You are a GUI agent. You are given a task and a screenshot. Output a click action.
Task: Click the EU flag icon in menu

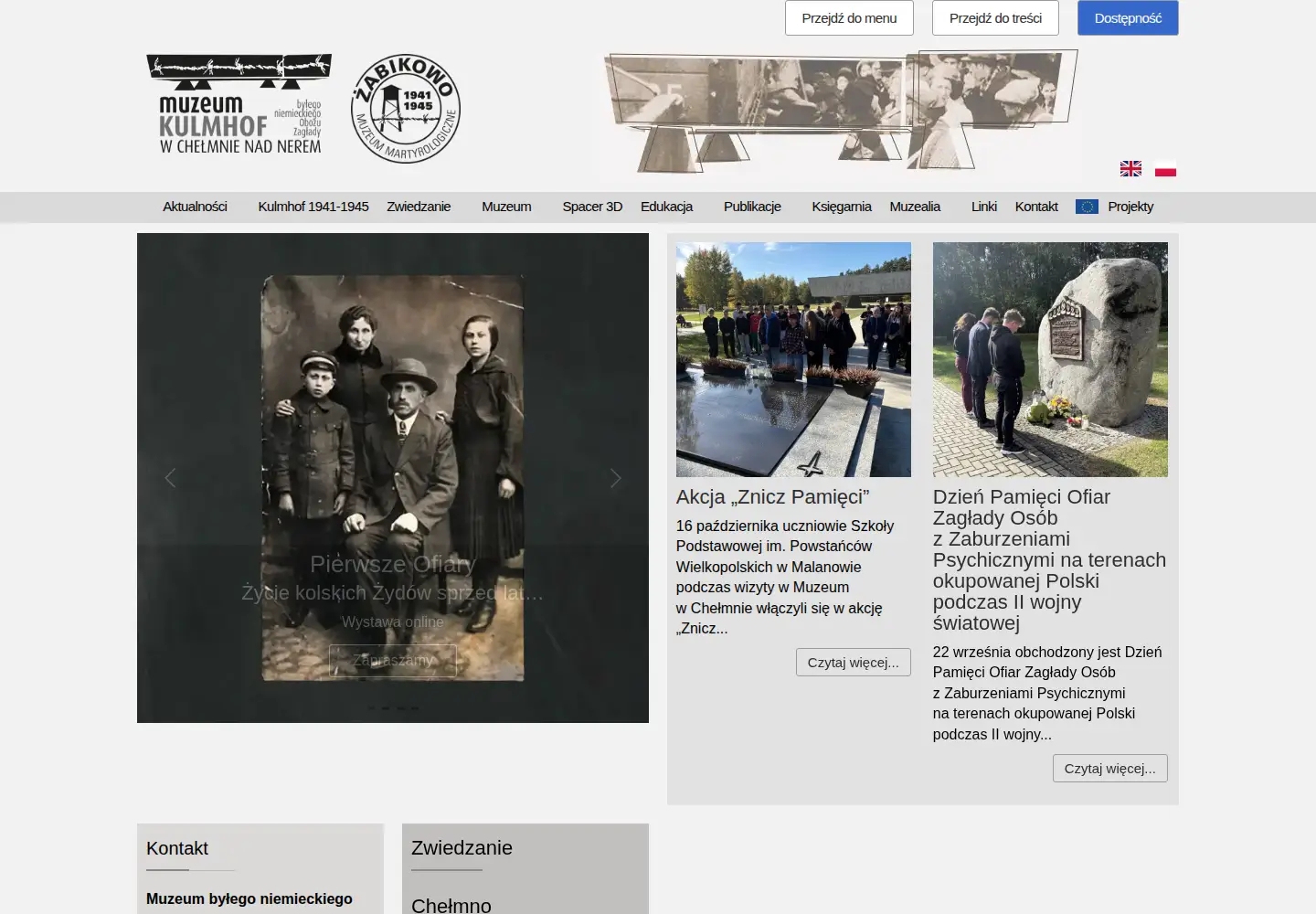pos(1087,207)
